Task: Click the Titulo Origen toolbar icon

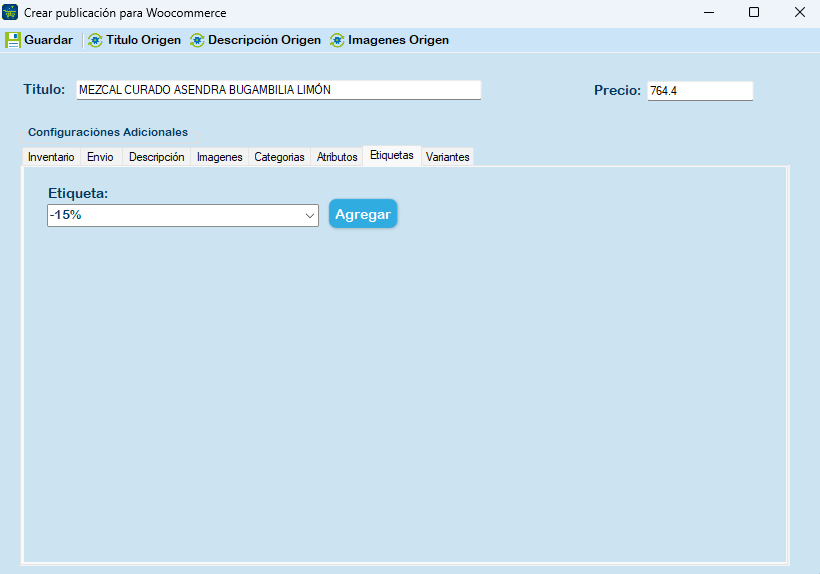Action: pyautogui.click(x=95, y=40)
